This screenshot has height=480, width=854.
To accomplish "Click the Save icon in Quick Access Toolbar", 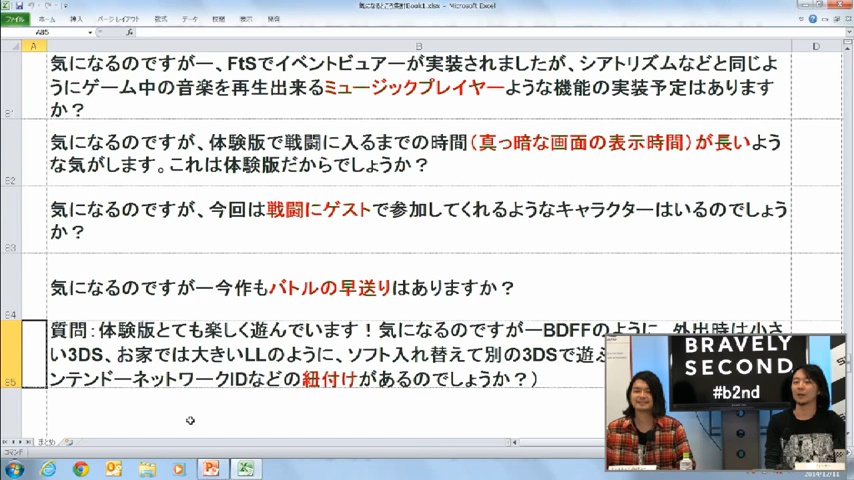I will pyautogui.click(x=19, y=5).
